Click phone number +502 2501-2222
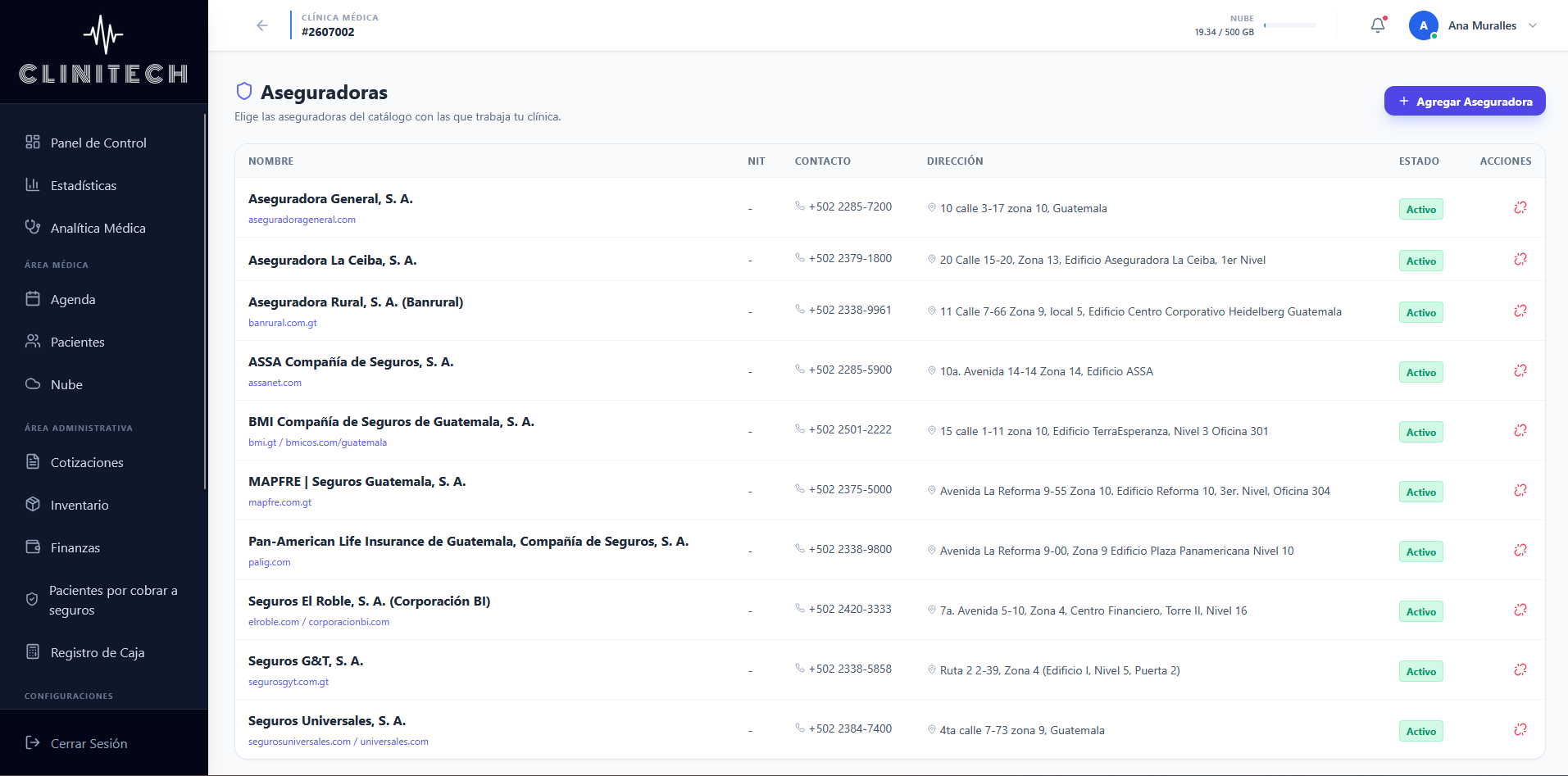The height and width of the screenshot is (776, 1568). (x=850, y=429)
